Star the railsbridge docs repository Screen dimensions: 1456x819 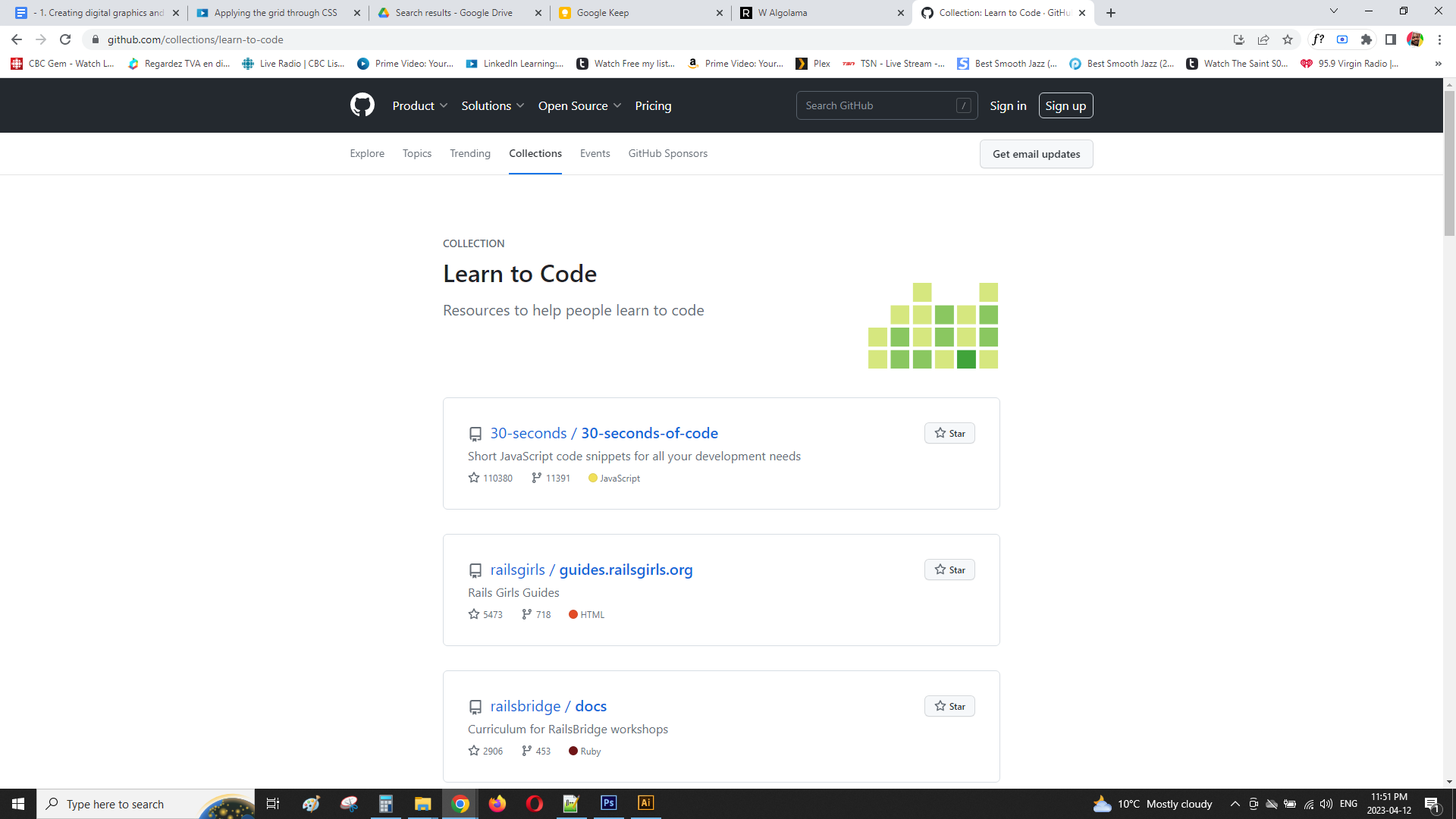pyautogui.click(x=949, y=706)
